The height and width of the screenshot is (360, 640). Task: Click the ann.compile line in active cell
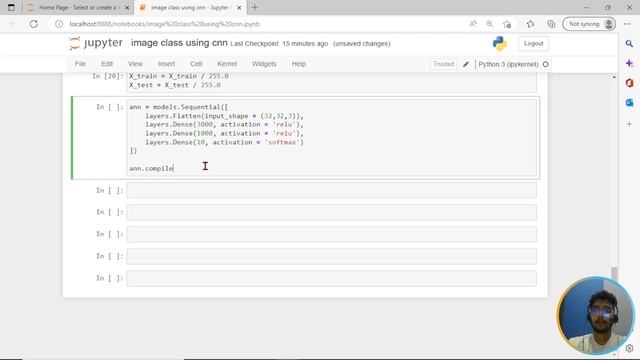(x=151, y=168)
